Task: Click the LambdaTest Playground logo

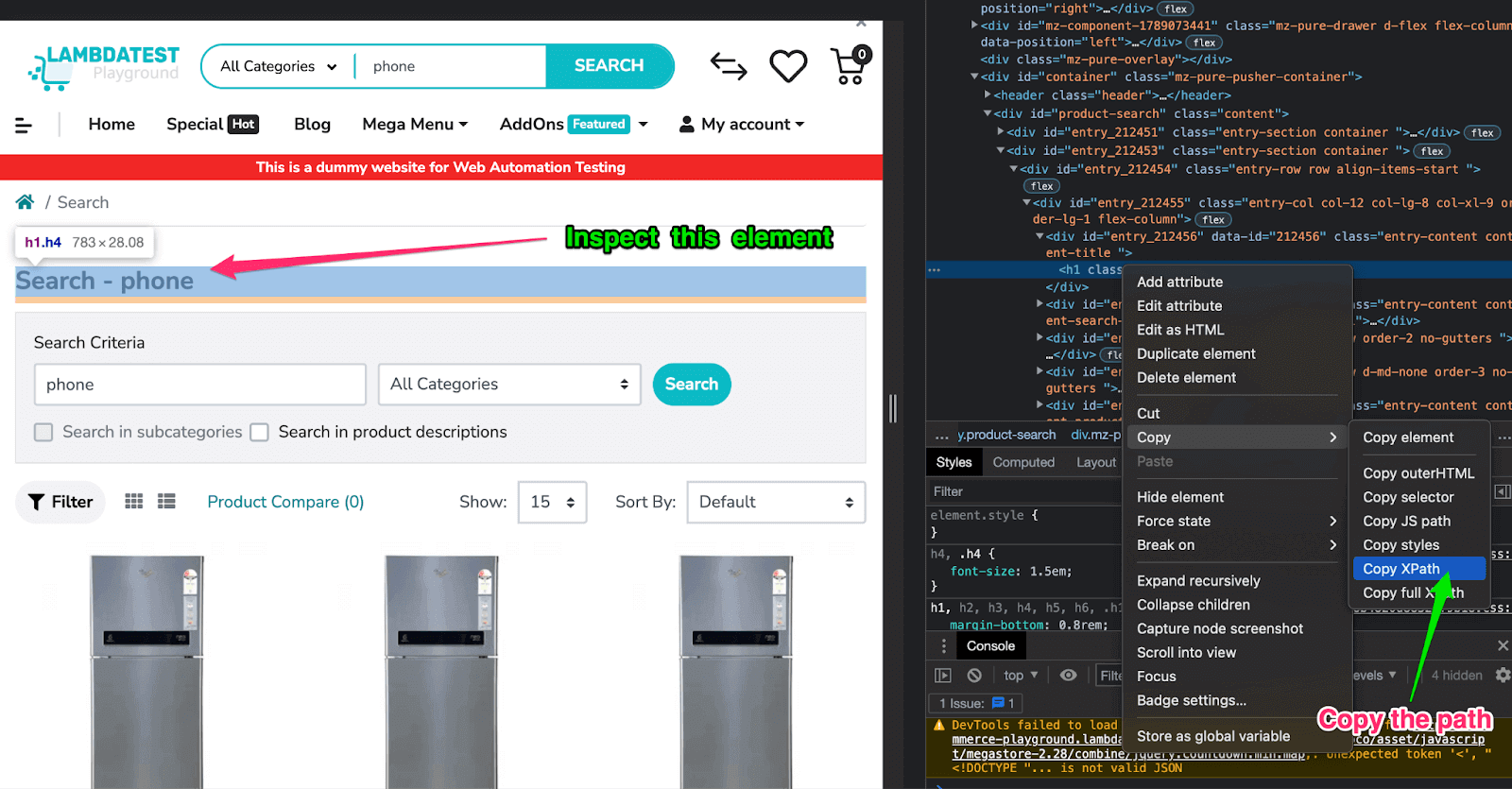Action: [x=104, y=66]
